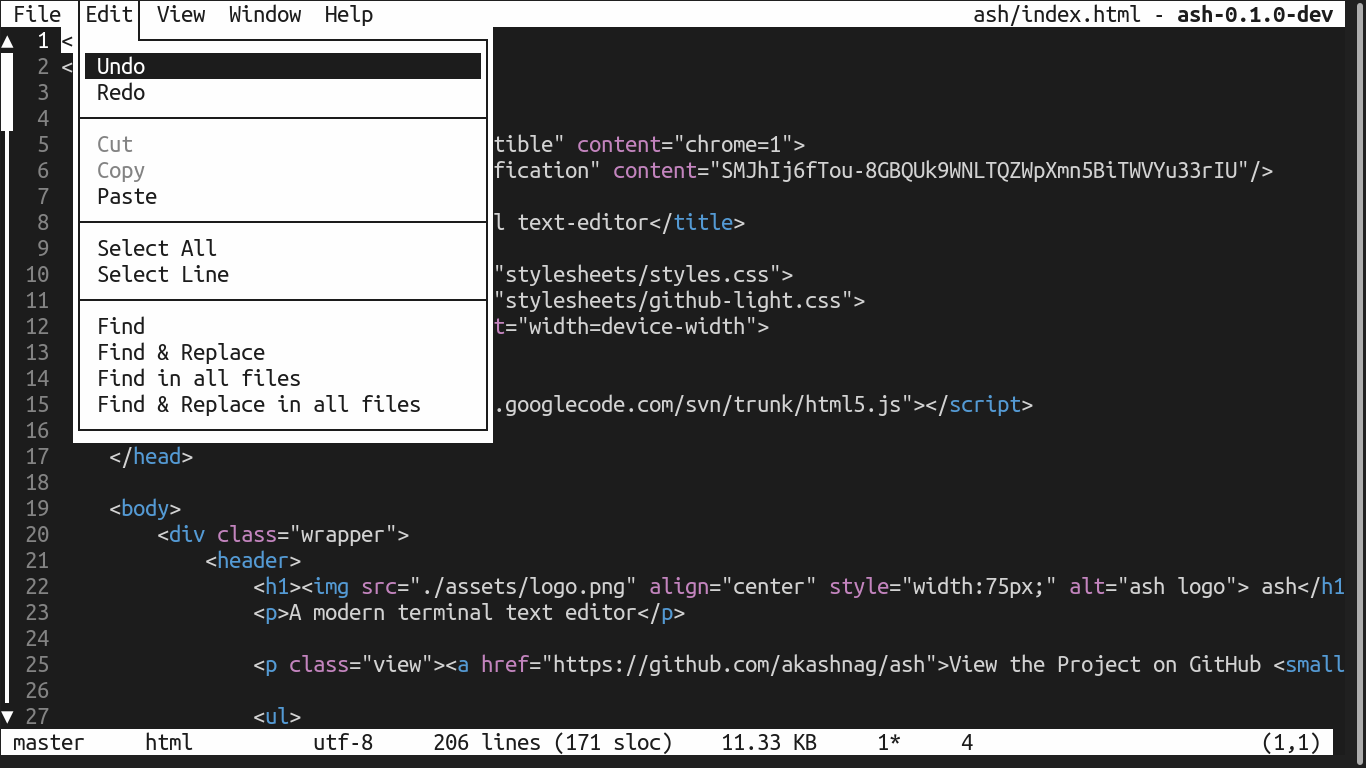
Task: Open the Find dialog
Action: tap(121, 326)
